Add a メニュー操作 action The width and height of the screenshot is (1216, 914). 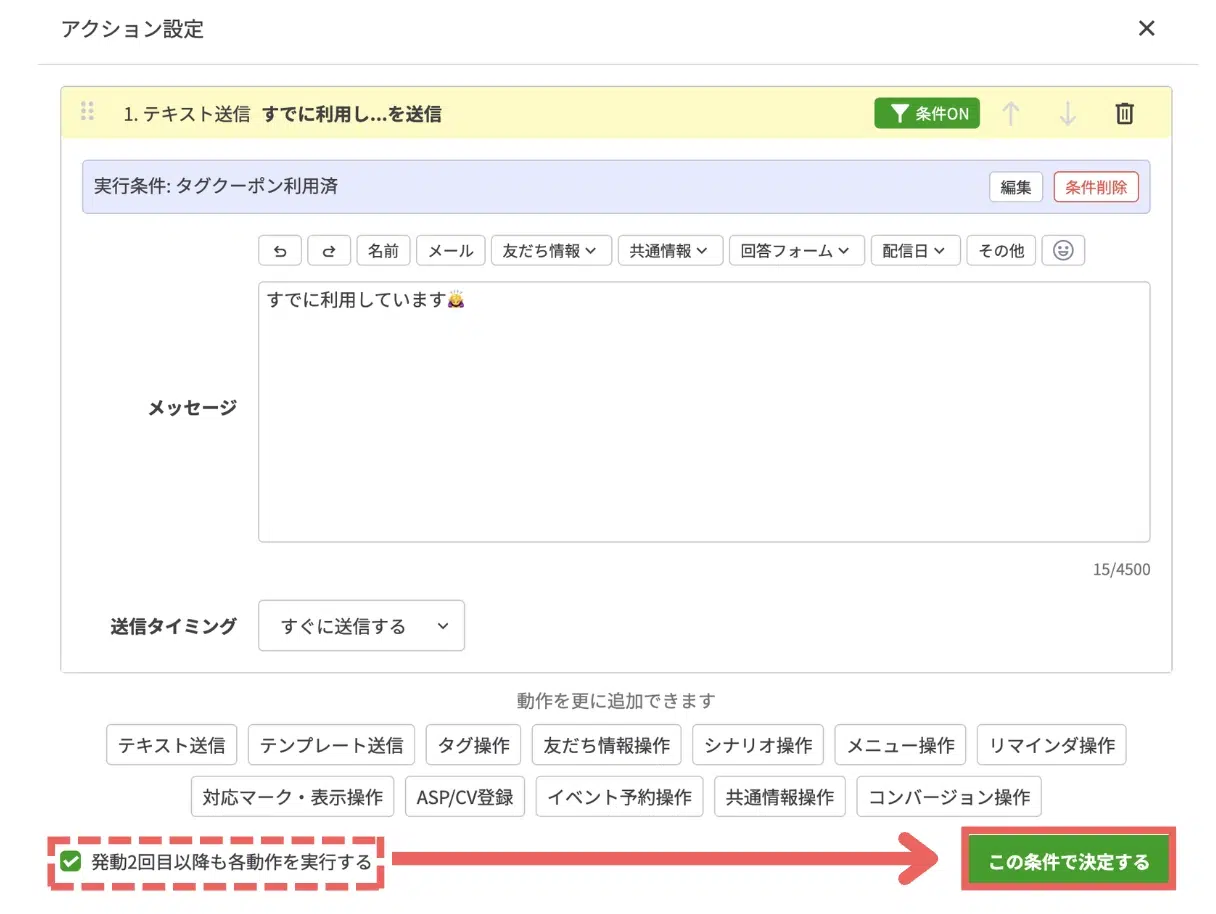(900, 745)
